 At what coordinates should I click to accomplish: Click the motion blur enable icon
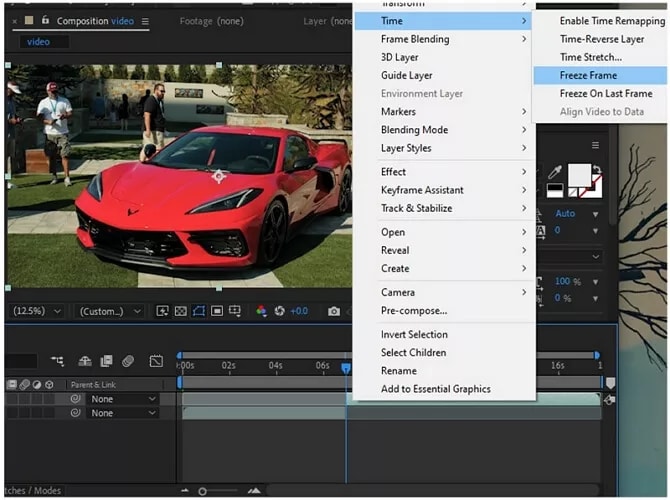point(128,361)
